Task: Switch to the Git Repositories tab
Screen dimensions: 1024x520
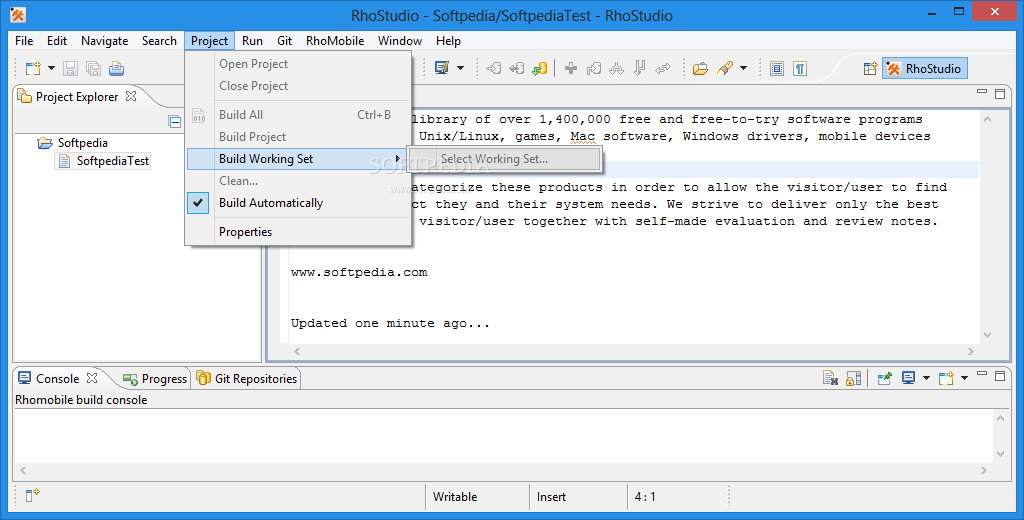Action: (247, 379)
